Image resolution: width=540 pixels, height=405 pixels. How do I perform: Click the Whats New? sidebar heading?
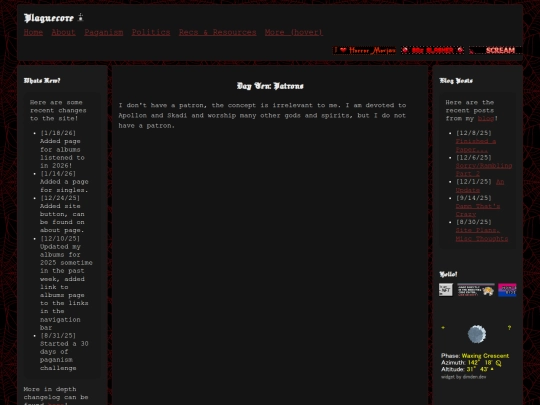tap(42, 81)
